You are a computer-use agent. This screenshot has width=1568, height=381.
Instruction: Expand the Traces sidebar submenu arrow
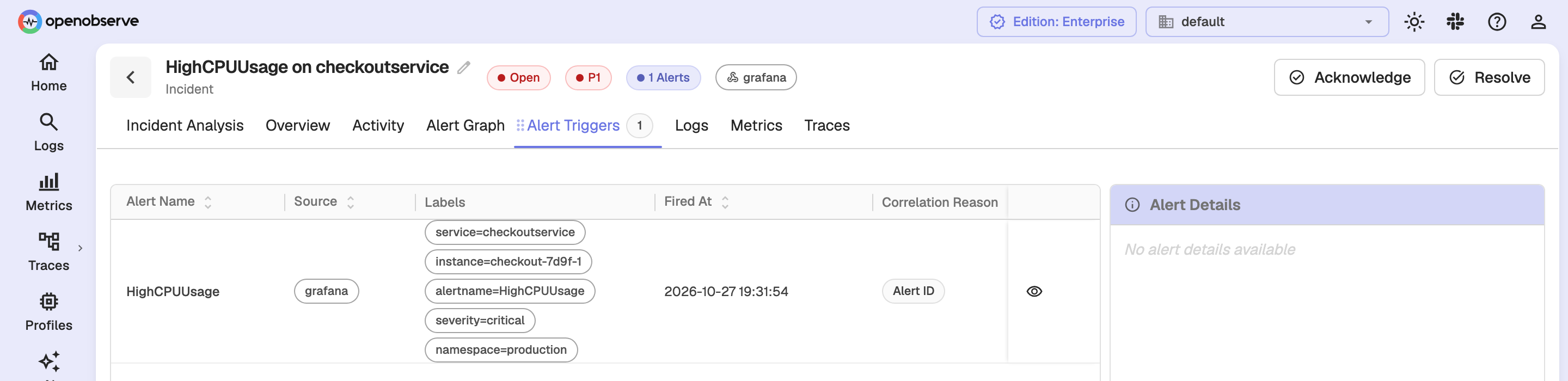[81, 248]
